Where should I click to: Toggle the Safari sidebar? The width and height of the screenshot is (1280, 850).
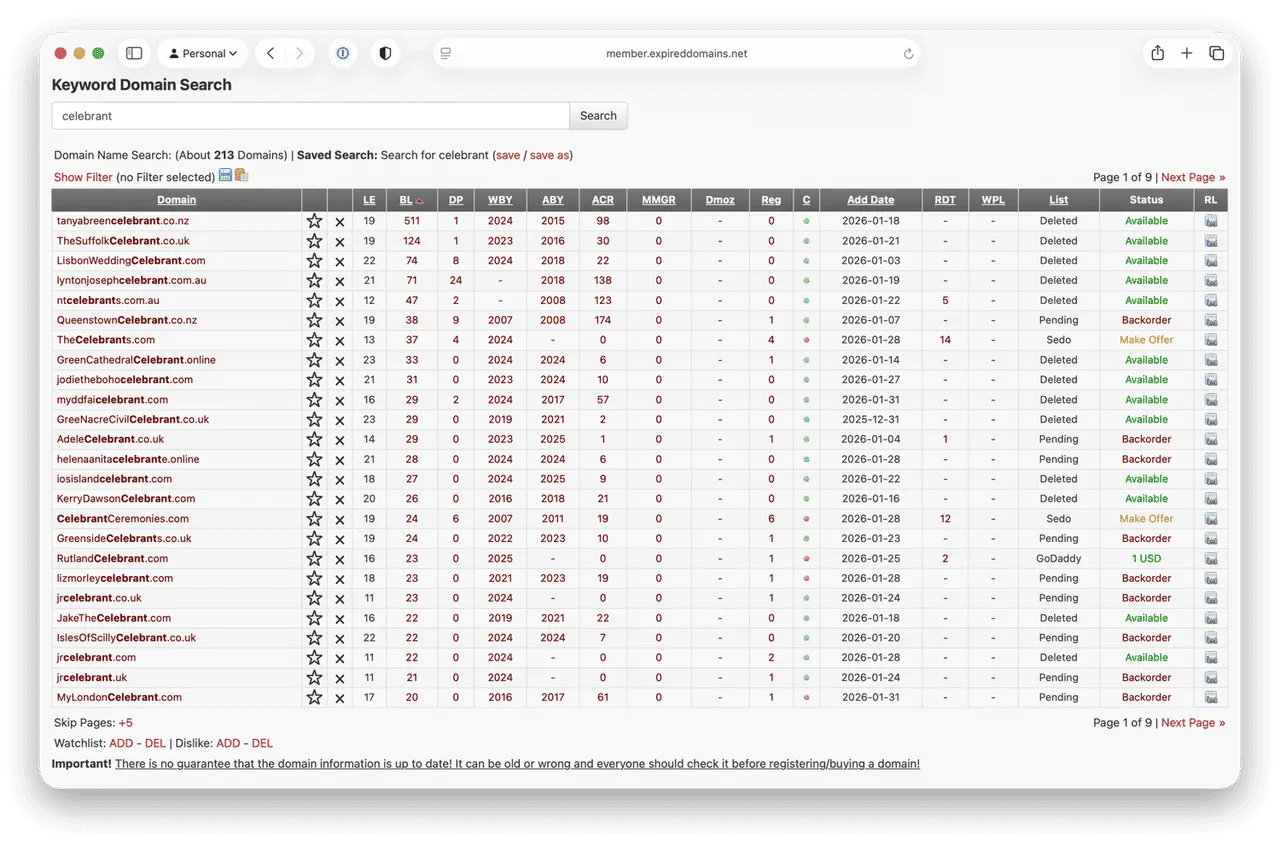[134, 53]
